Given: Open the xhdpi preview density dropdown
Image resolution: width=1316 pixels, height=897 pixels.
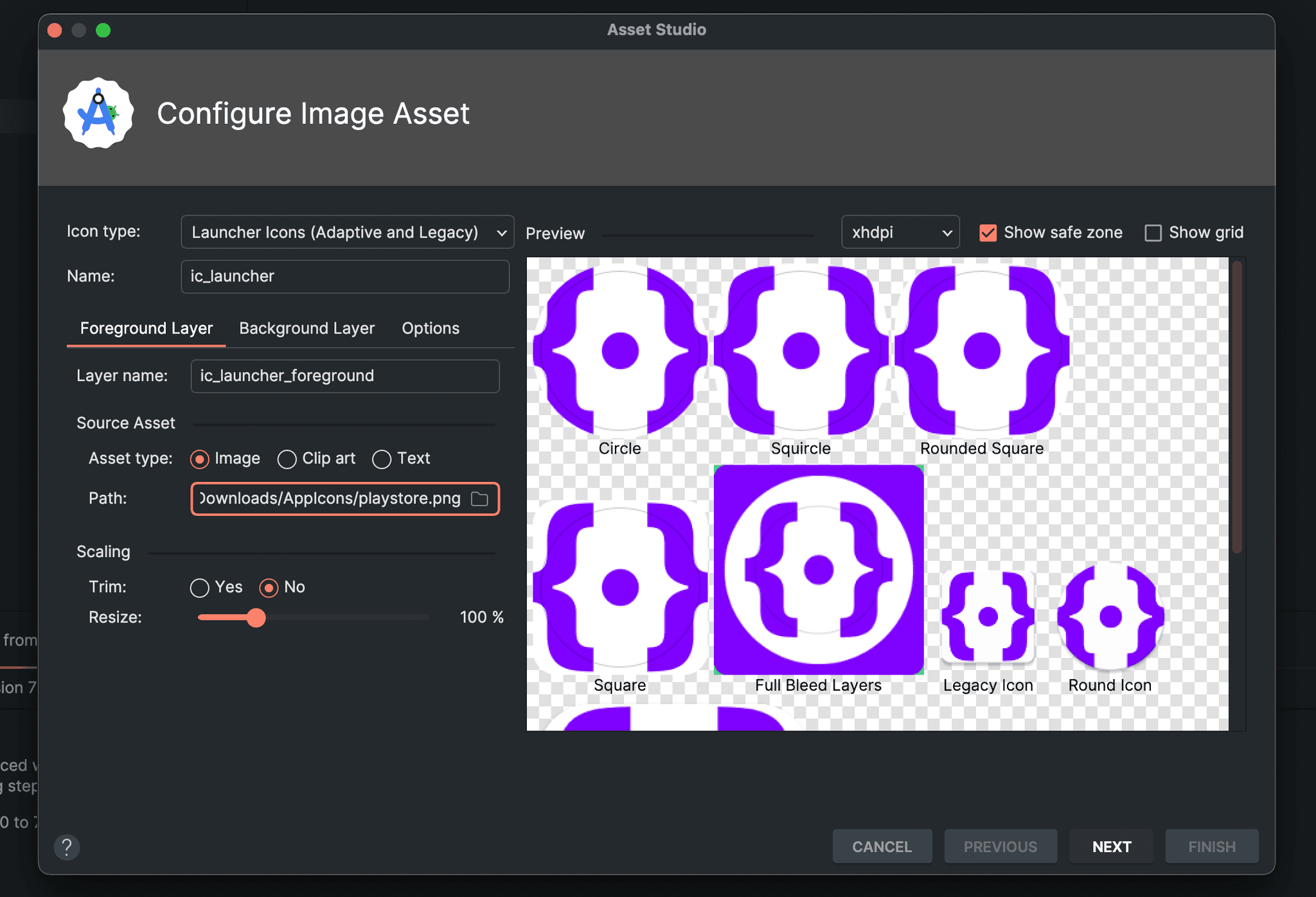Looking at the screenshot, I should point(900,232).
